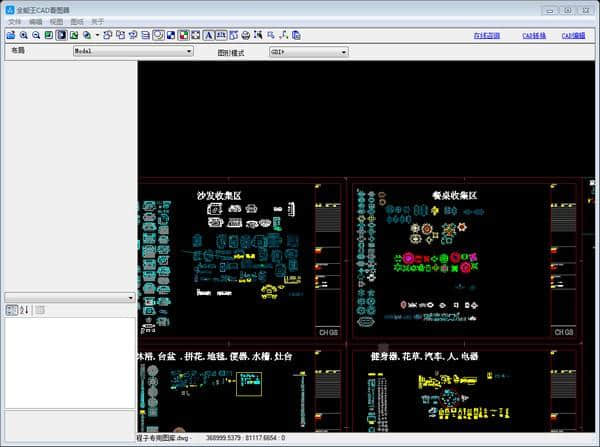Click the 在线咨询 link

coord(487,35)
